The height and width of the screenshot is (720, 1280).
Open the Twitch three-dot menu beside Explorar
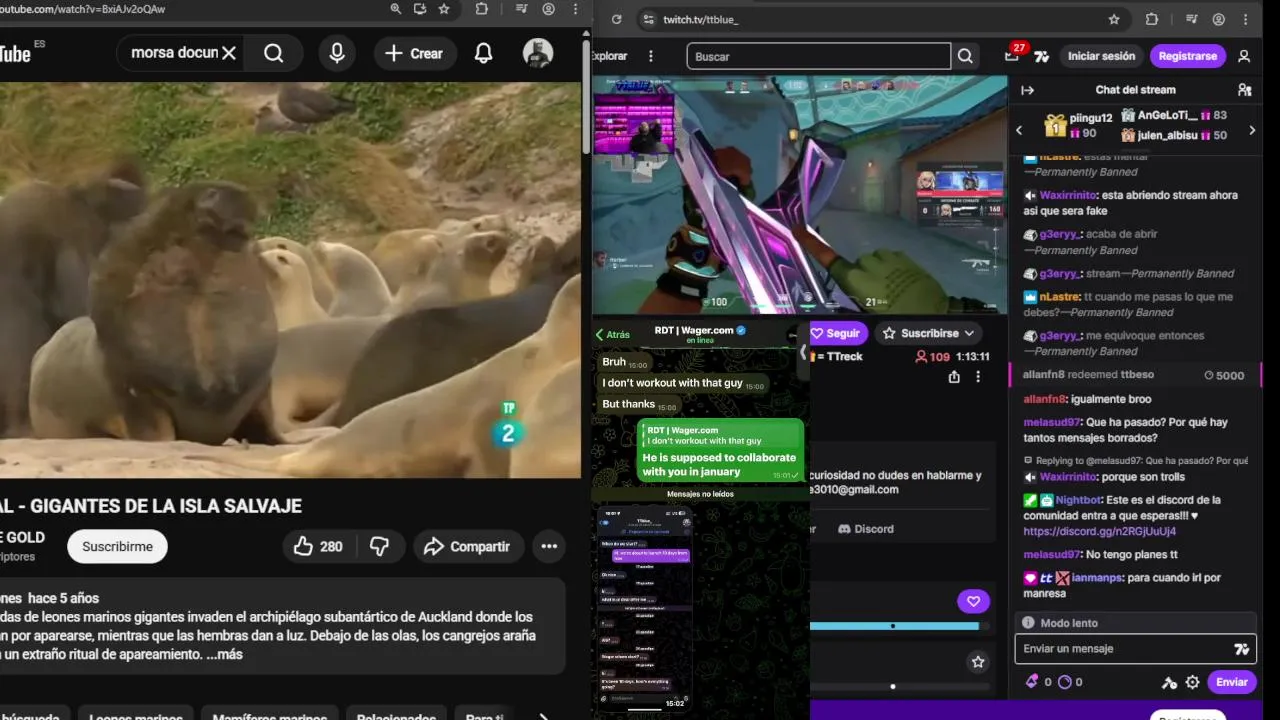651,56
